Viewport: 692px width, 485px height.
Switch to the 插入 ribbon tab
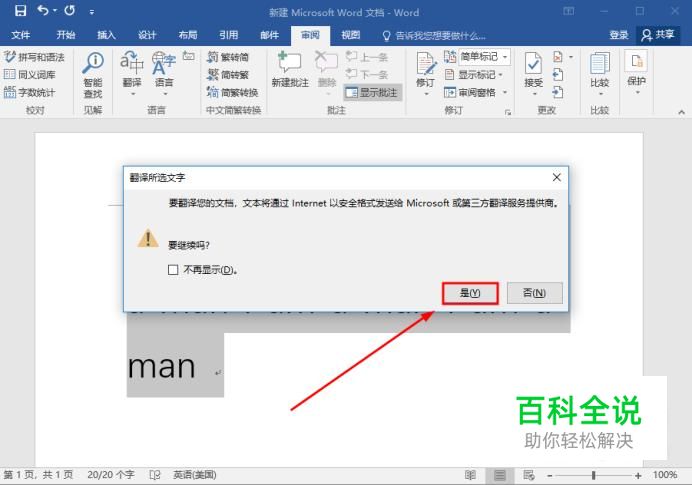106,35
